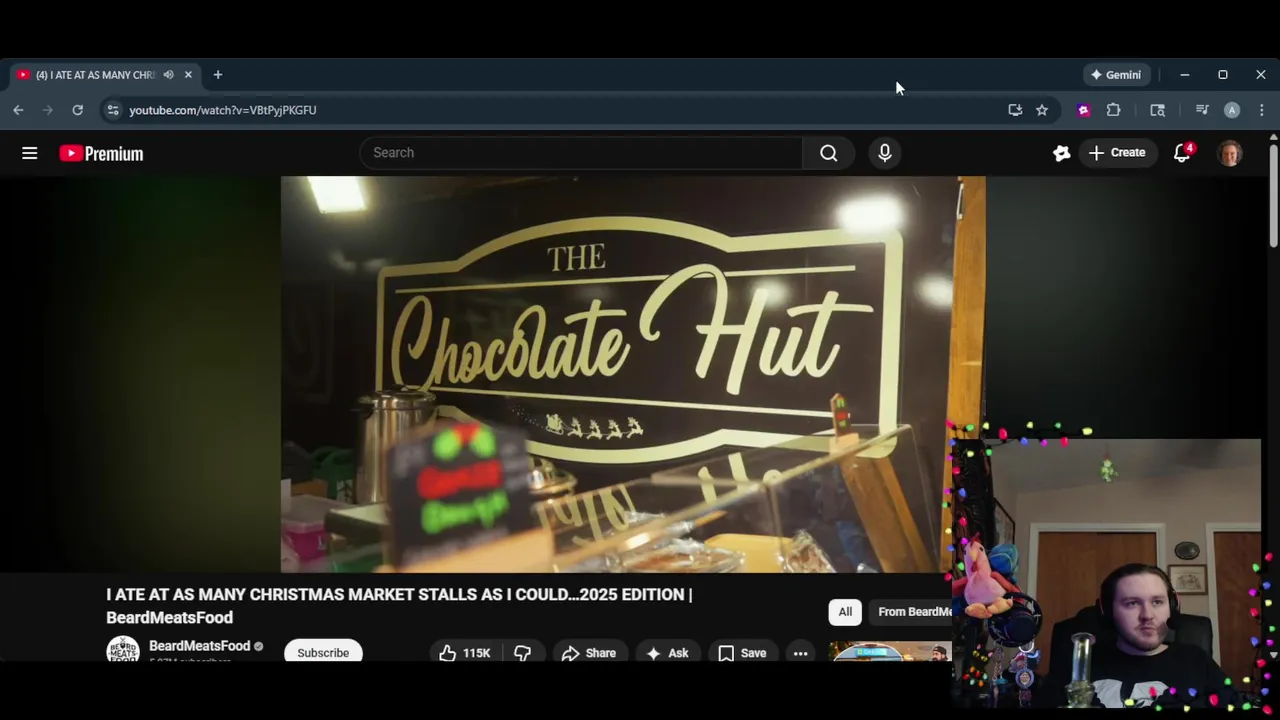
Task: Like the video with thumbs up 115K
Action: (465, 653)
